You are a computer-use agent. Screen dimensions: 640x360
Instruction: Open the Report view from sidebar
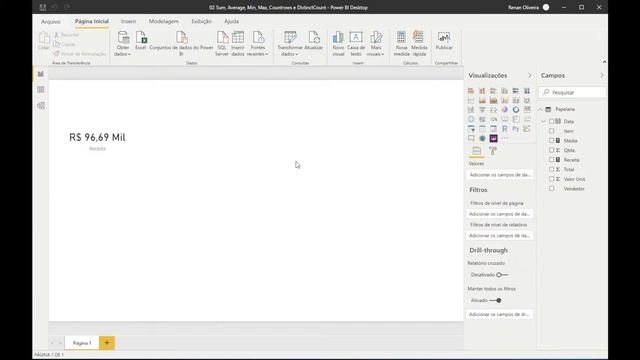(x=41, y=74)
